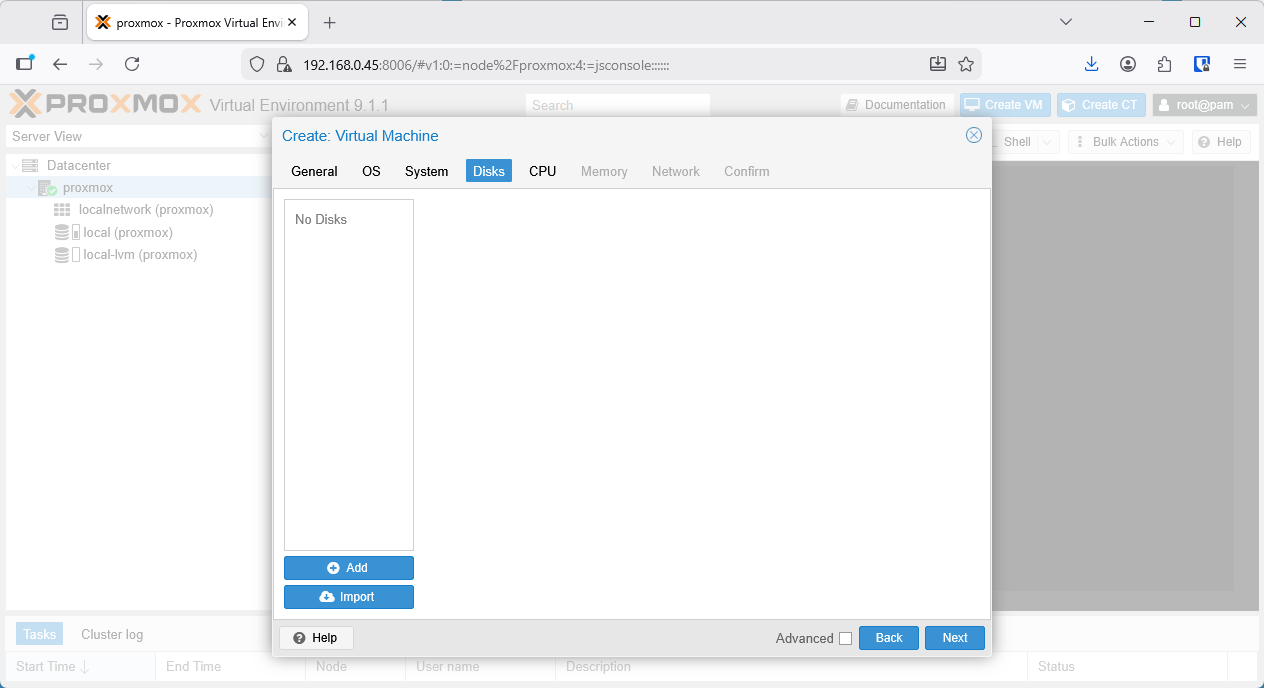This screenshot has width=1264, height=688.
Task: Click the Import disk button
Action: (x=349, y=597)
